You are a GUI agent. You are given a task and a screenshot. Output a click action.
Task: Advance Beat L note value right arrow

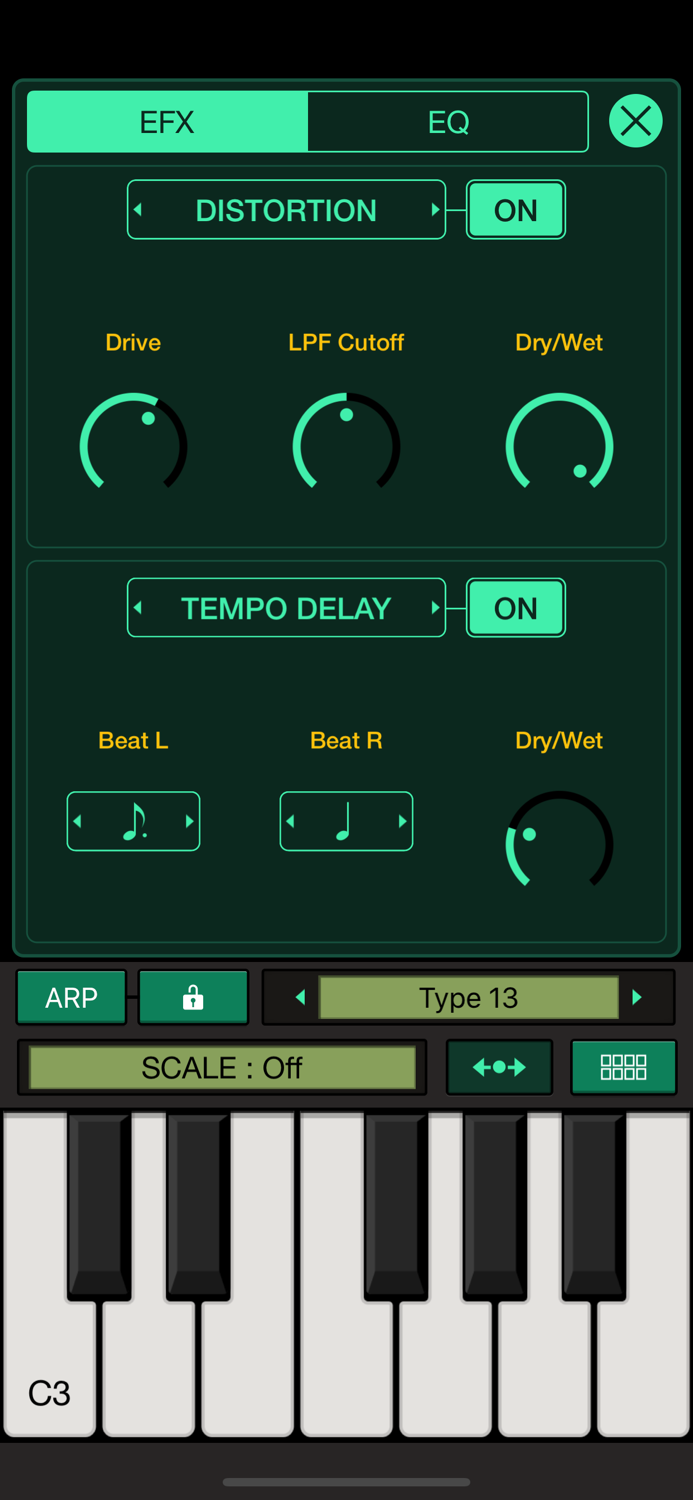click(x=190, y=821)
